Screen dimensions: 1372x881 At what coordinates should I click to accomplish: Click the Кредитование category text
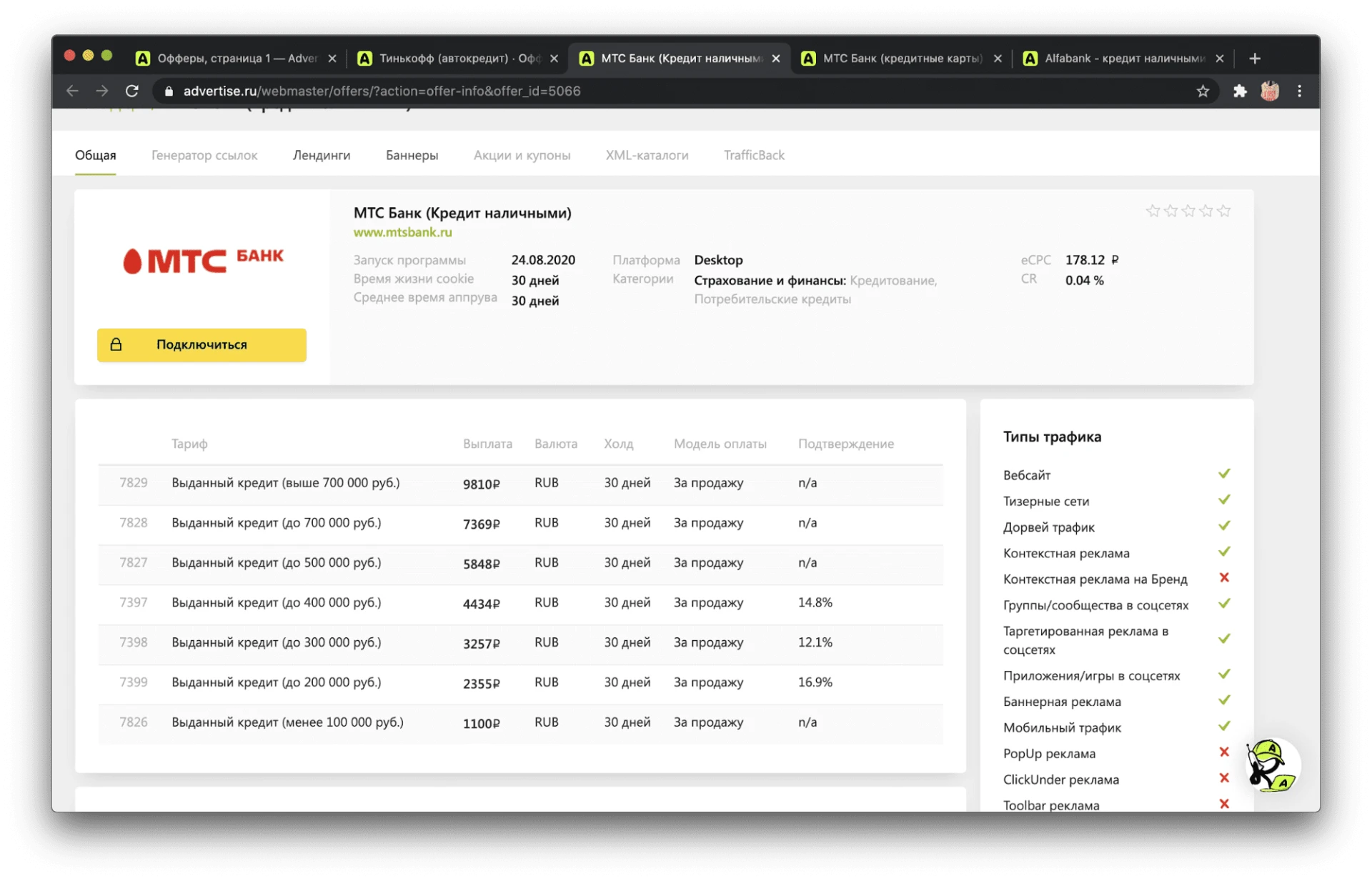coord(893,281)
